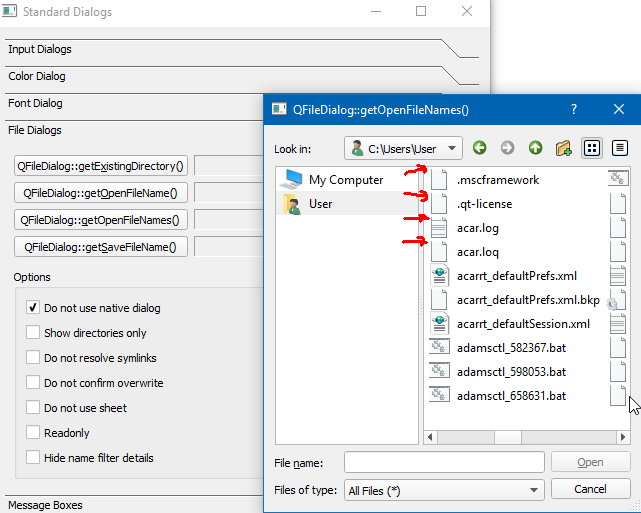Enable Show directories only option
641x513 pixels.
pos(34,333)
